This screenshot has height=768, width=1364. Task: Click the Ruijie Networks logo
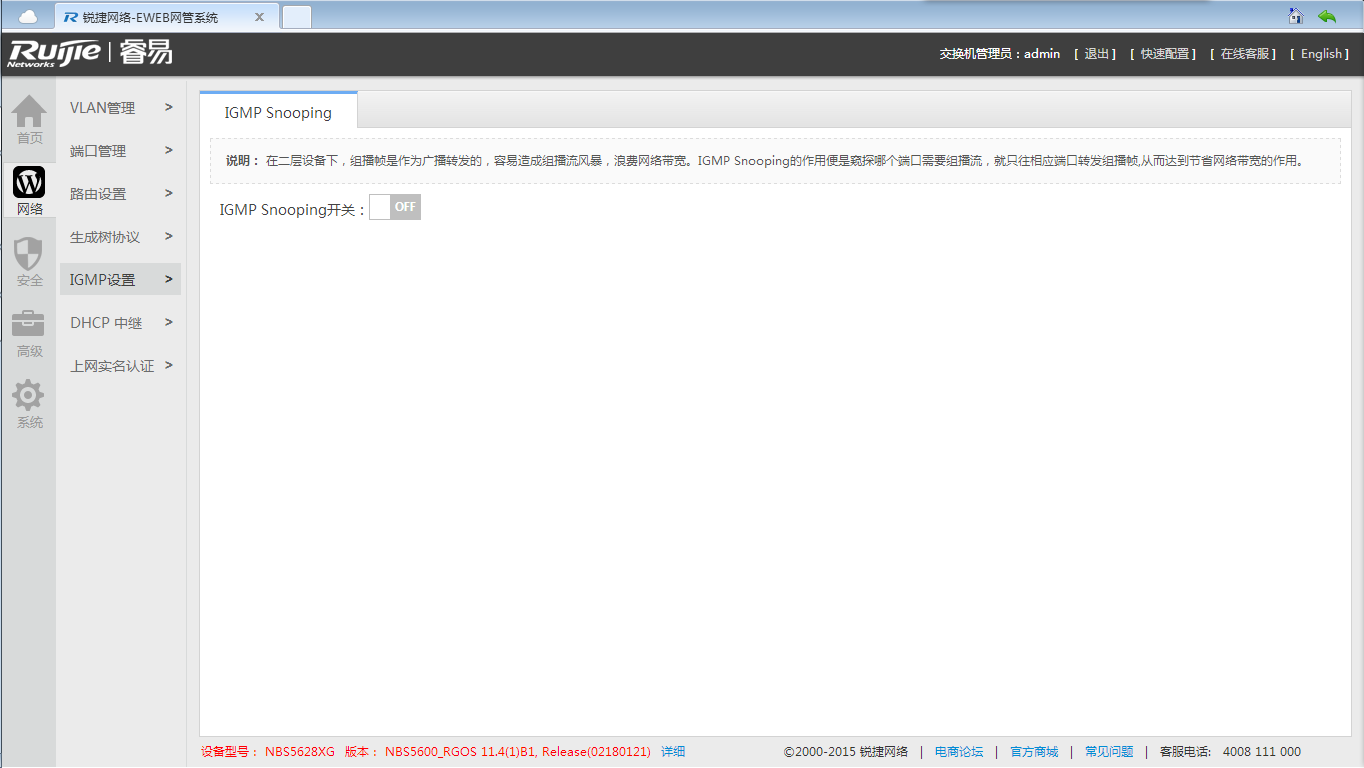(54, 54)
